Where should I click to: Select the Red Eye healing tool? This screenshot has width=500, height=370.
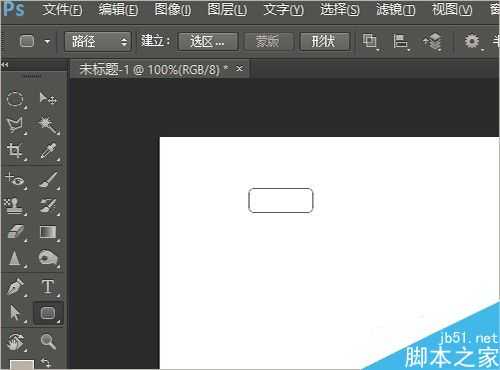(x=15, y=180)
